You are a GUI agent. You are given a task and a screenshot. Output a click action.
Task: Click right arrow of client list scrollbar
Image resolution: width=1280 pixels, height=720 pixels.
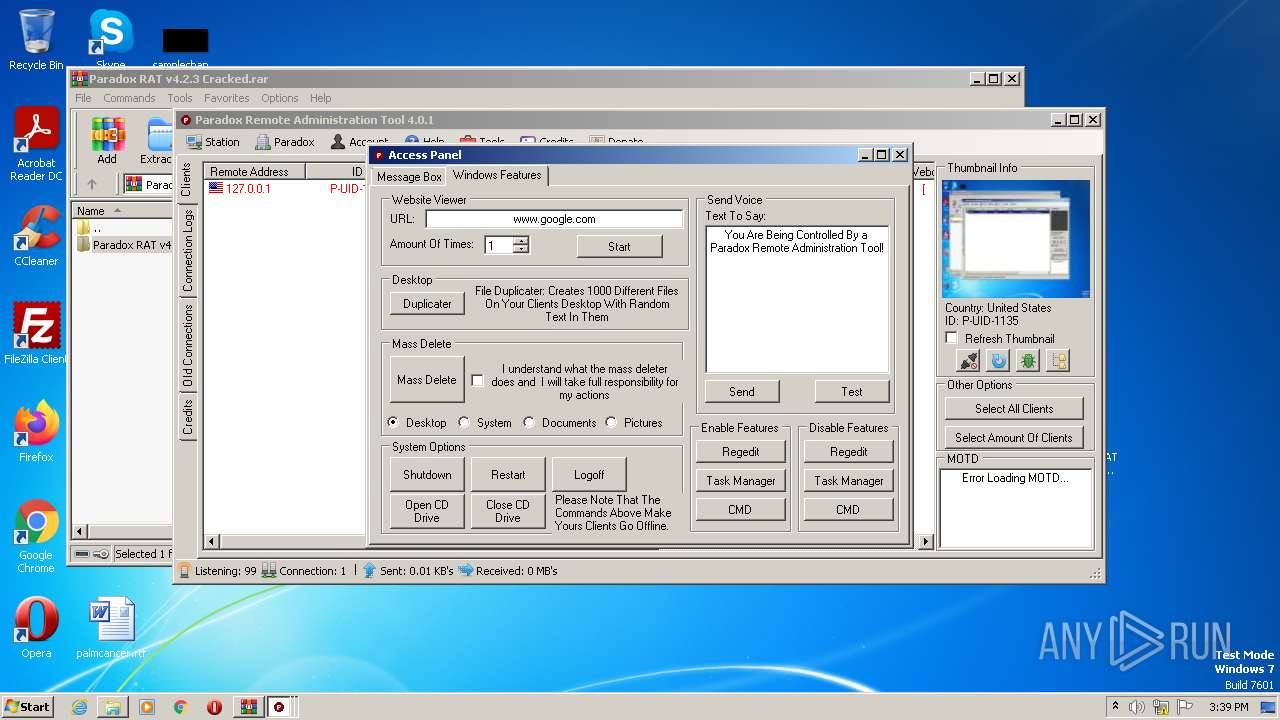(x=925, y=542)
